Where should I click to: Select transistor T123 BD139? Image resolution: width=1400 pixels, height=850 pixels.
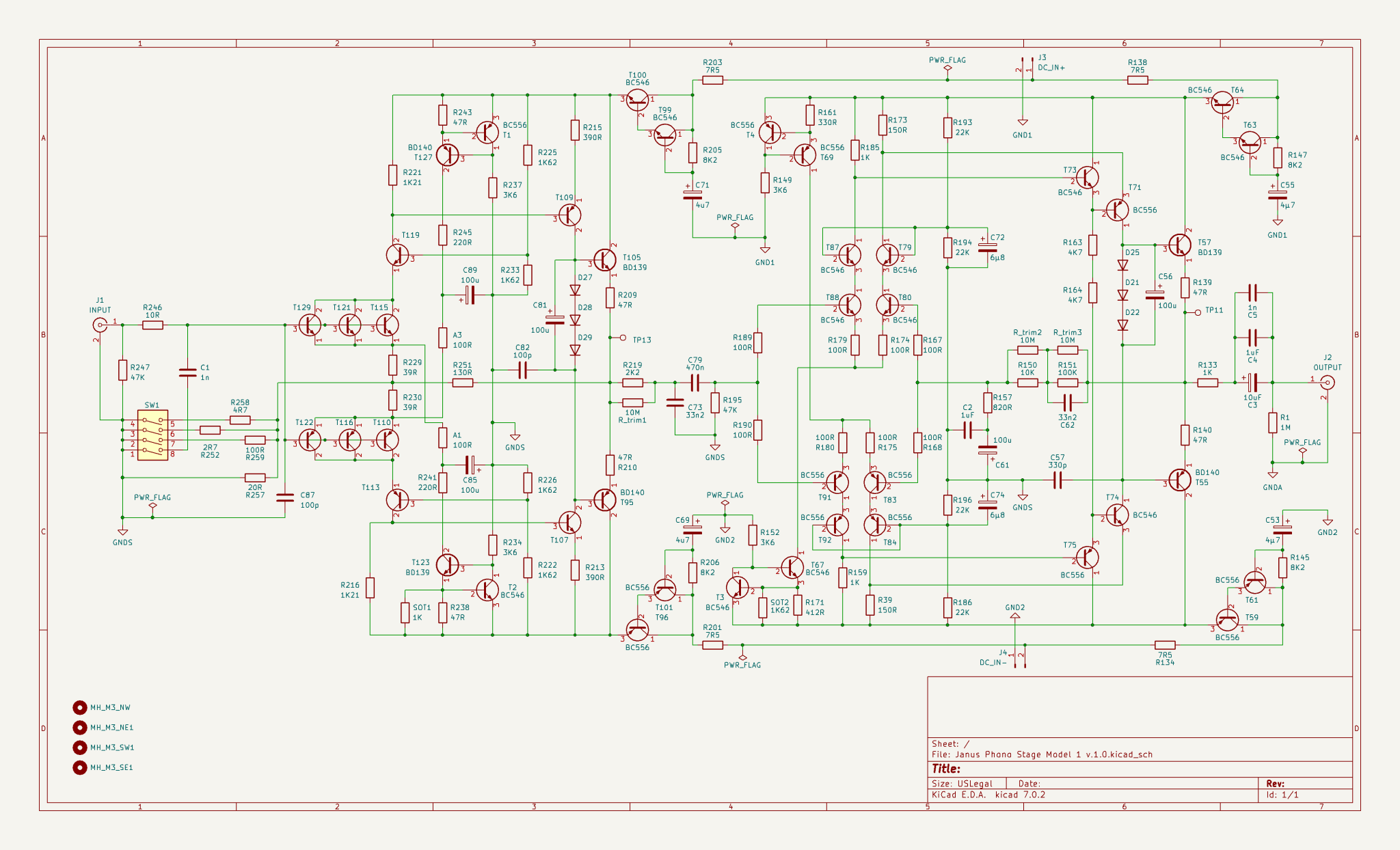(x=447, y=564)
